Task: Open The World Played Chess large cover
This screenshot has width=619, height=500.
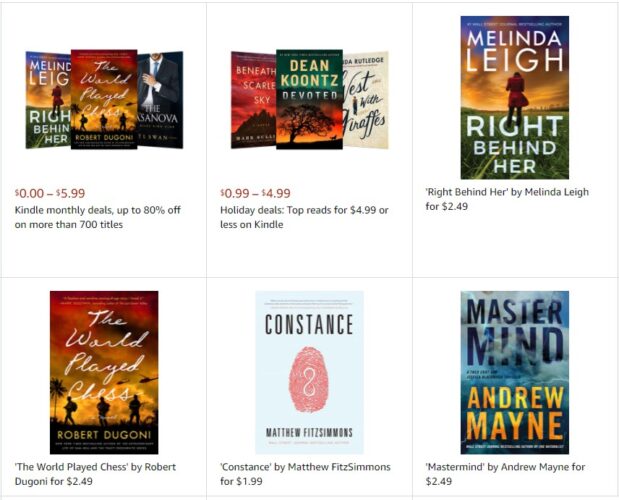Action: (104, 372)
